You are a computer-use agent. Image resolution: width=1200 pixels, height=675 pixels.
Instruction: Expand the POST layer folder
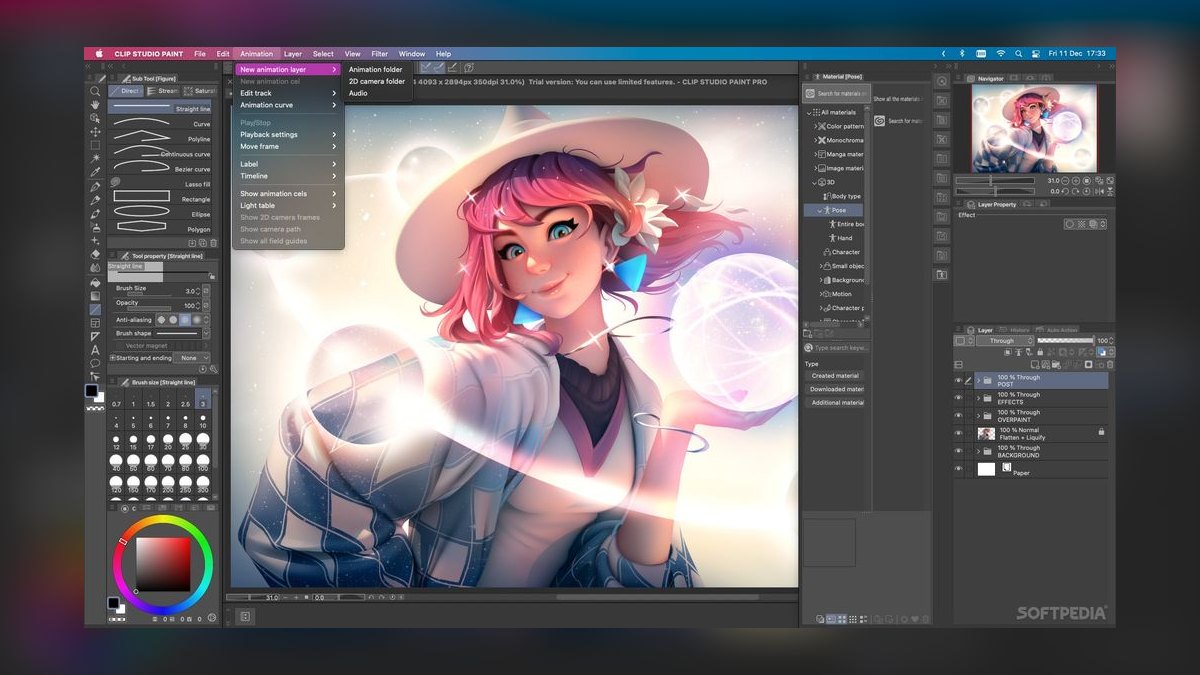[x=978, y=381]
